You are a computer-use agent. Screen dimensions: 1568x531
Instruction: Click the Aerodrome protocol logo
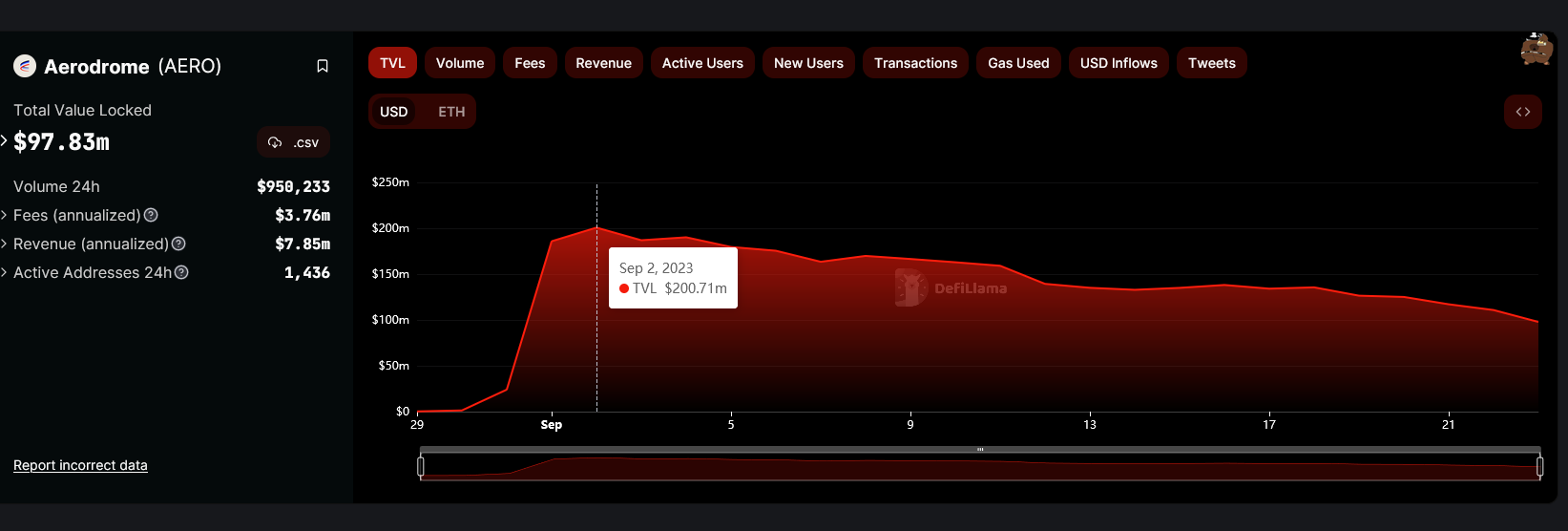coord(25,66)
